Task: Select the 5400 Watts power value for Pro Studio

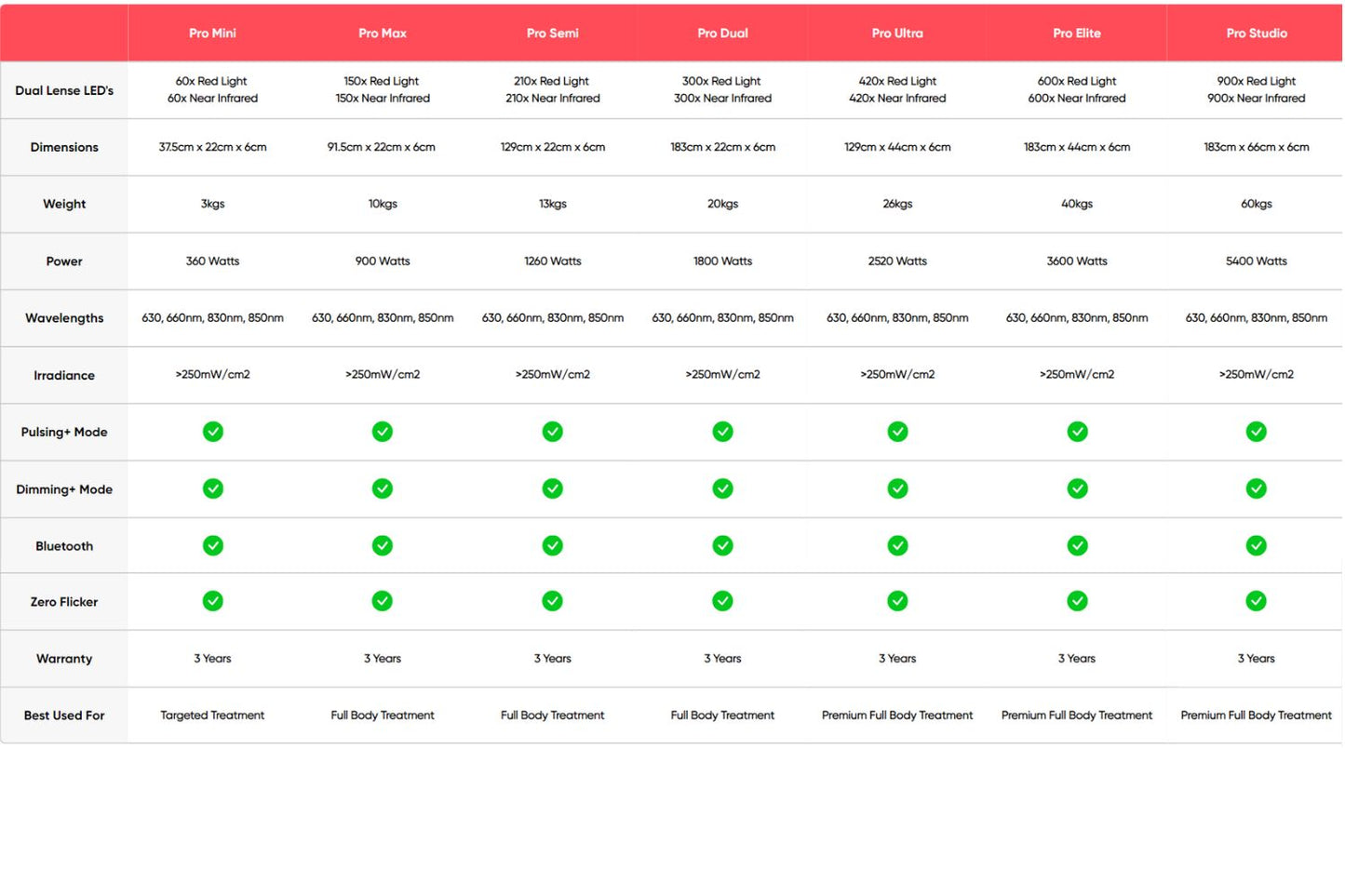Action: pos(1256,261)
